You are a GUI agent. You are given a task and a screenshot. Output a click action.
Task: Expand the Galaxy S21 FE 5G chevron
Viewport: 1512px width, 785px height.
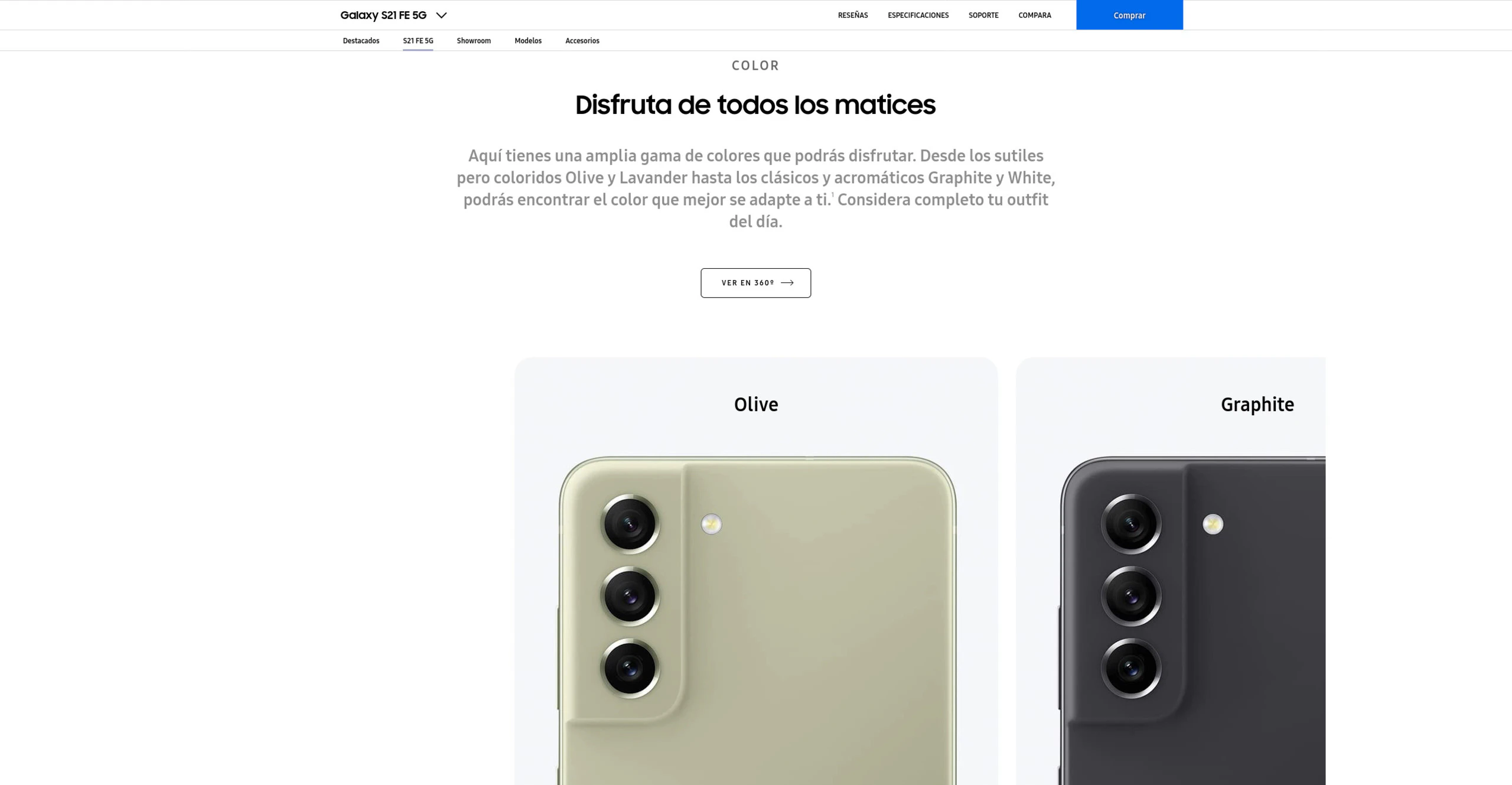tap(441, 15)
